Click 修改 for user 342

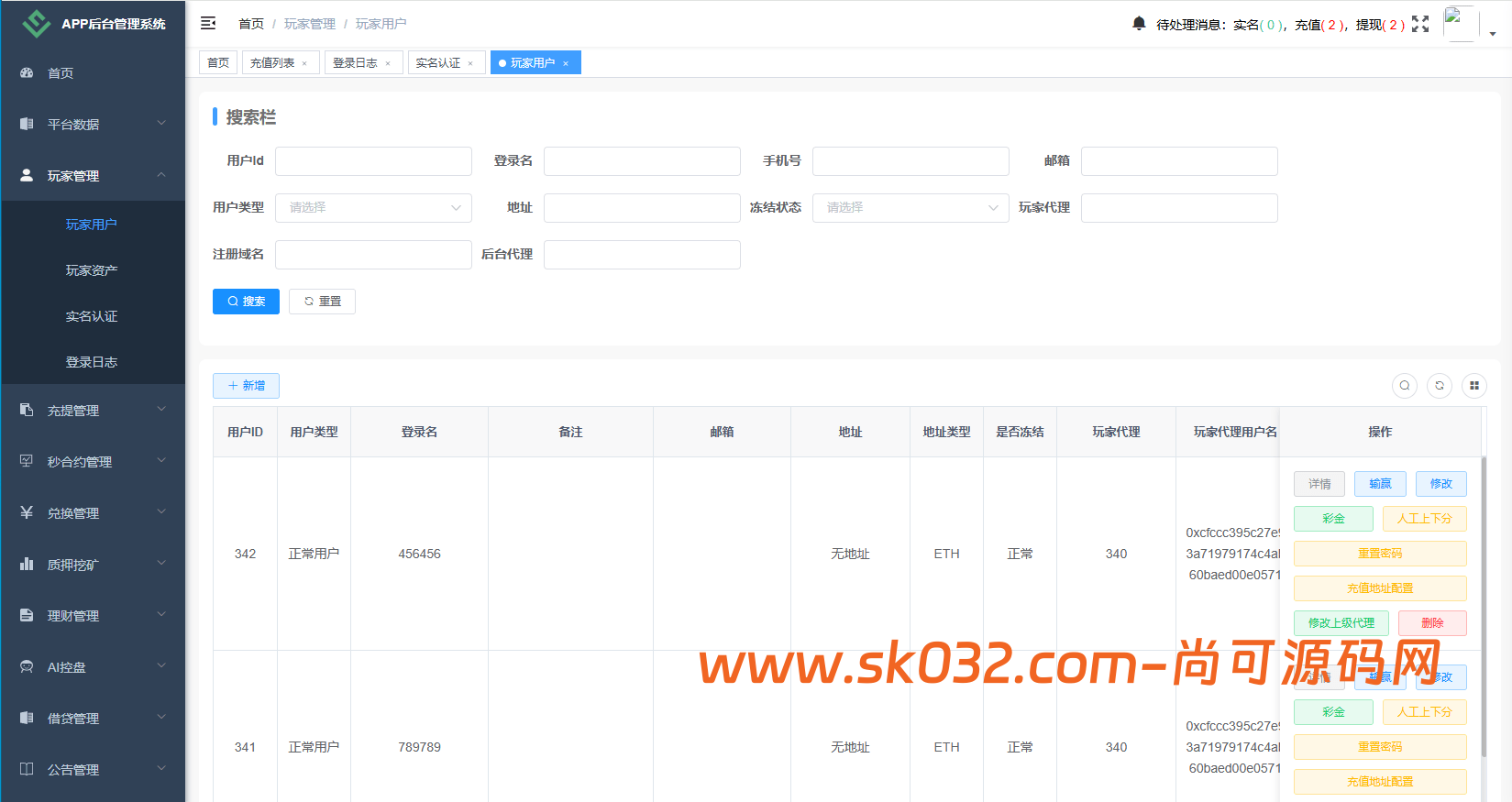coord(1441,484)
